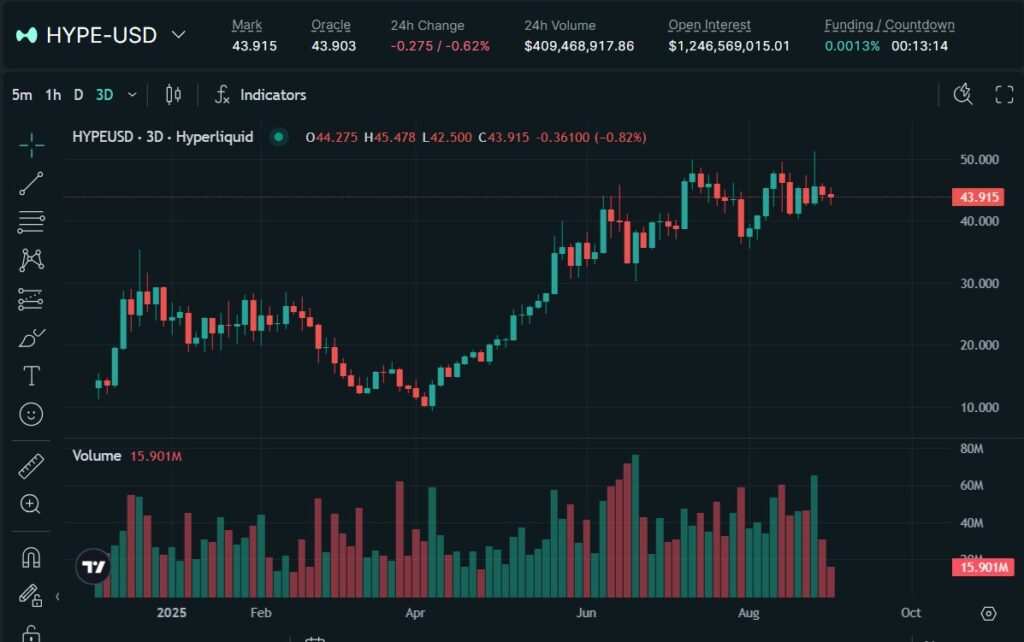The height and width of the screenshot is (642, 1024).
Task: Click the Open Interest label
Action: pyautogui.click(x=709, y=25)
